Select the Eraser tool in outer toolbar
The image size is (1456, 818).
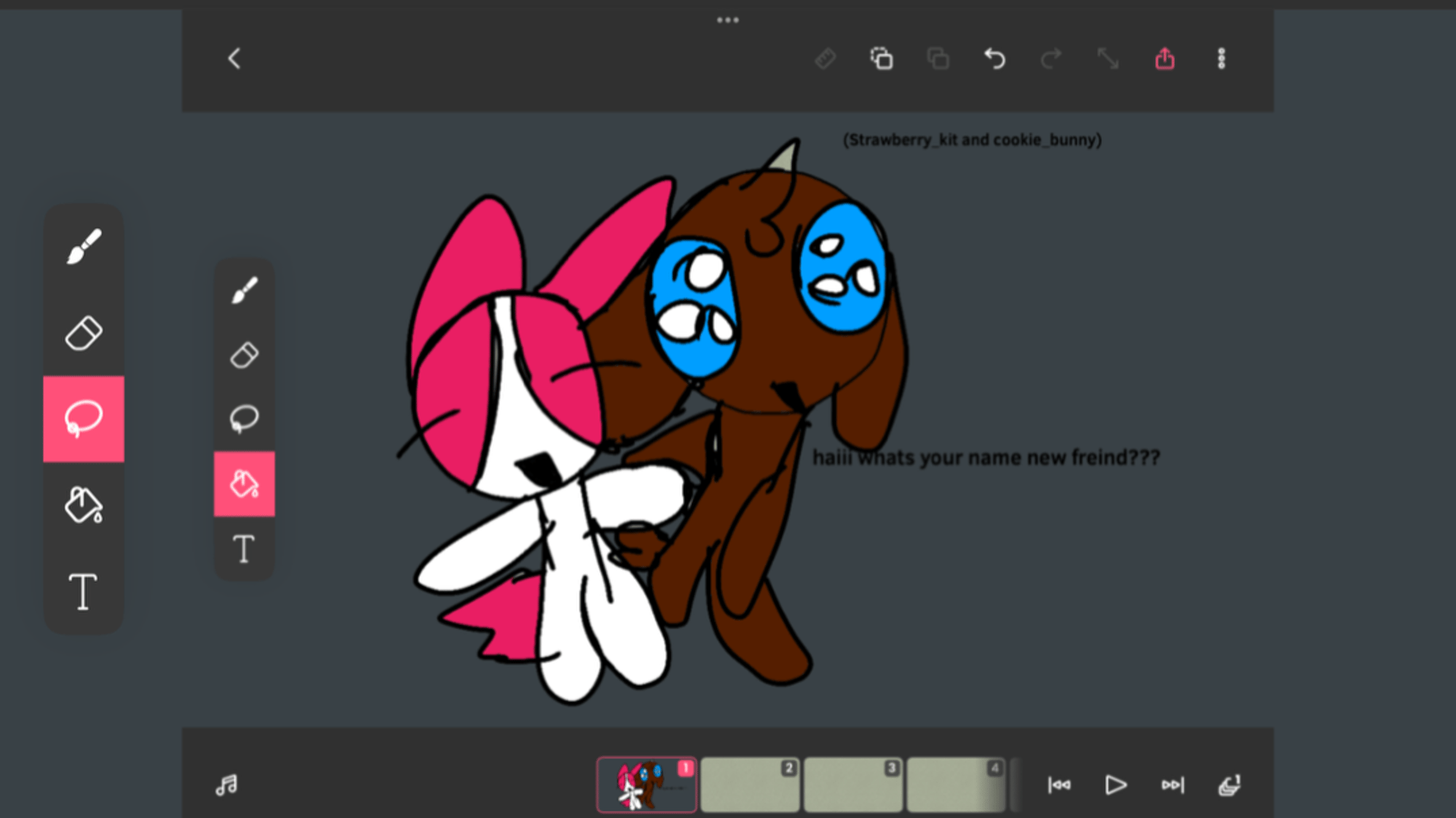84,333
